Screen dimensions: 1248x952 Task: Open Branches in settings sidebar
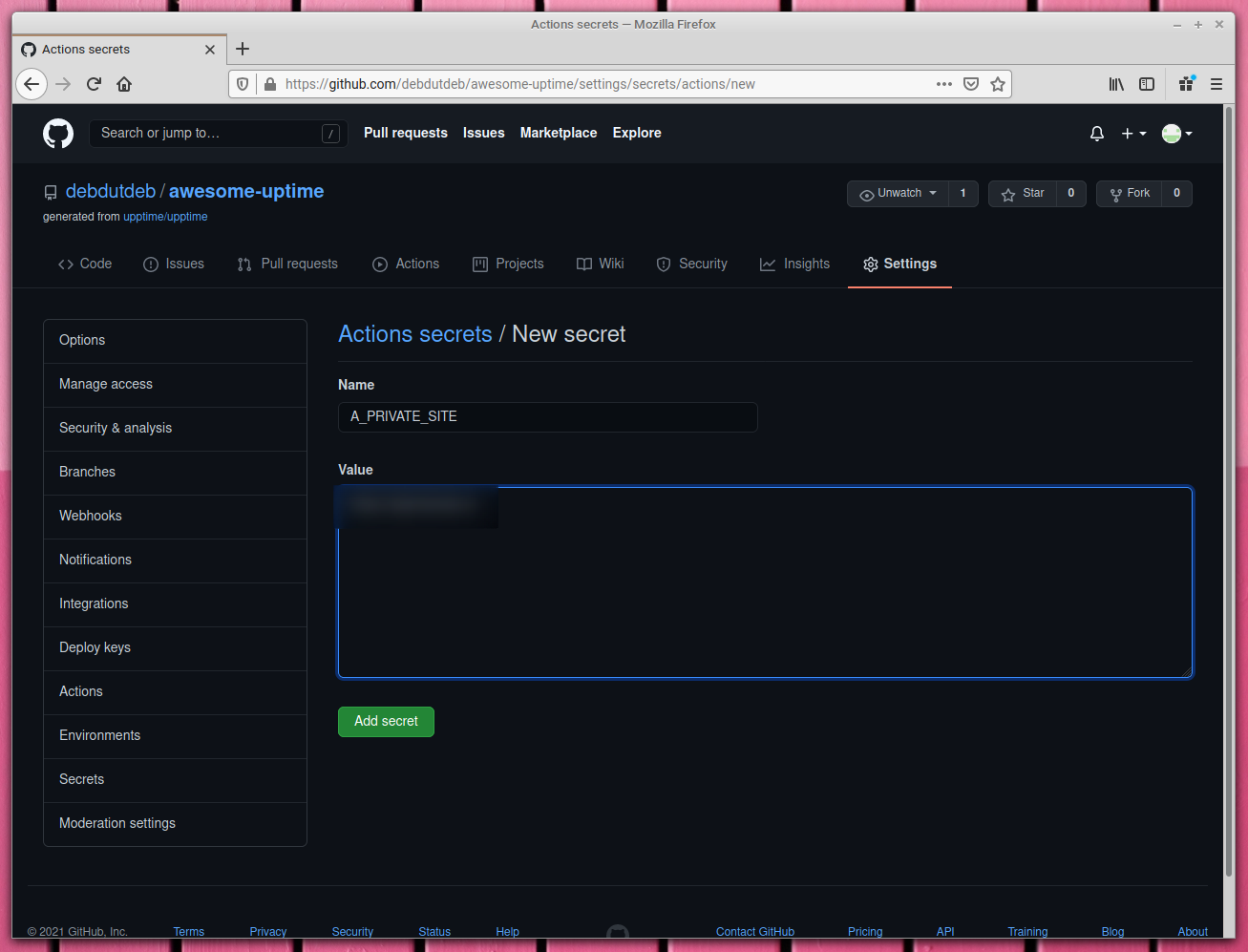(175, 473)
